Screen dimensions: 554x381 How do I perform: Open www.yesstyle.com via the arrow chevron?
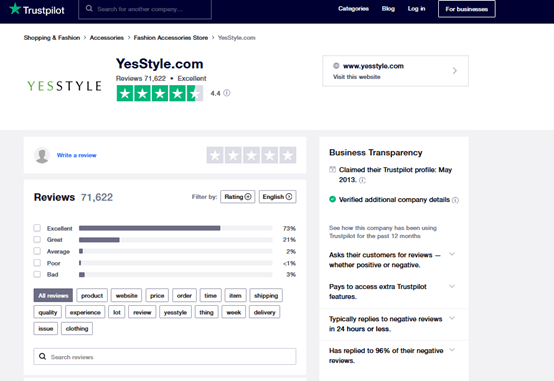tap(455, 71)
